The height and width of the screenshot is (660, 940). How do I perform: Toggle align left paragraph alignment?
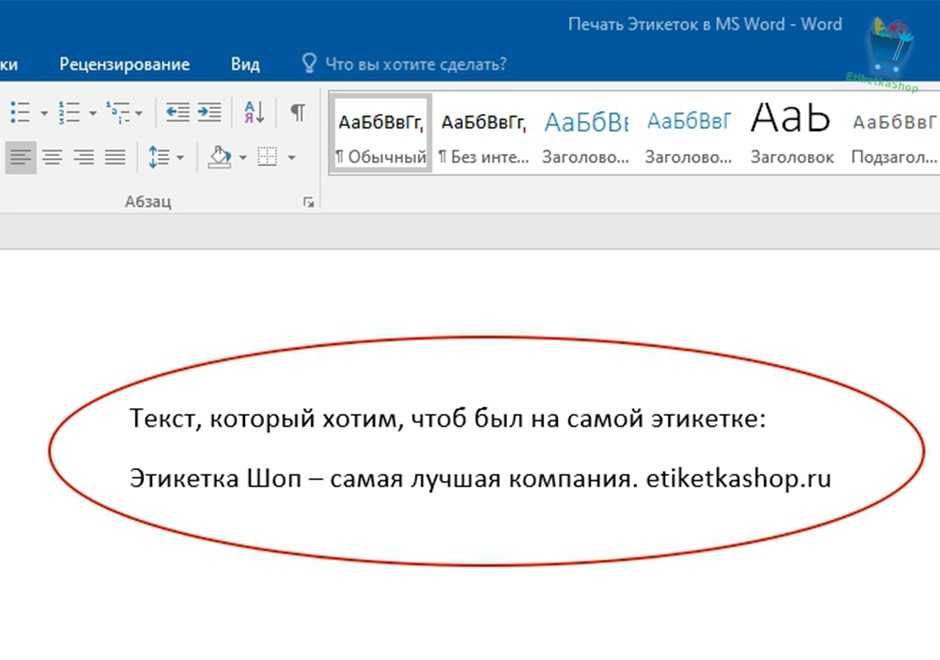[20, 157]
